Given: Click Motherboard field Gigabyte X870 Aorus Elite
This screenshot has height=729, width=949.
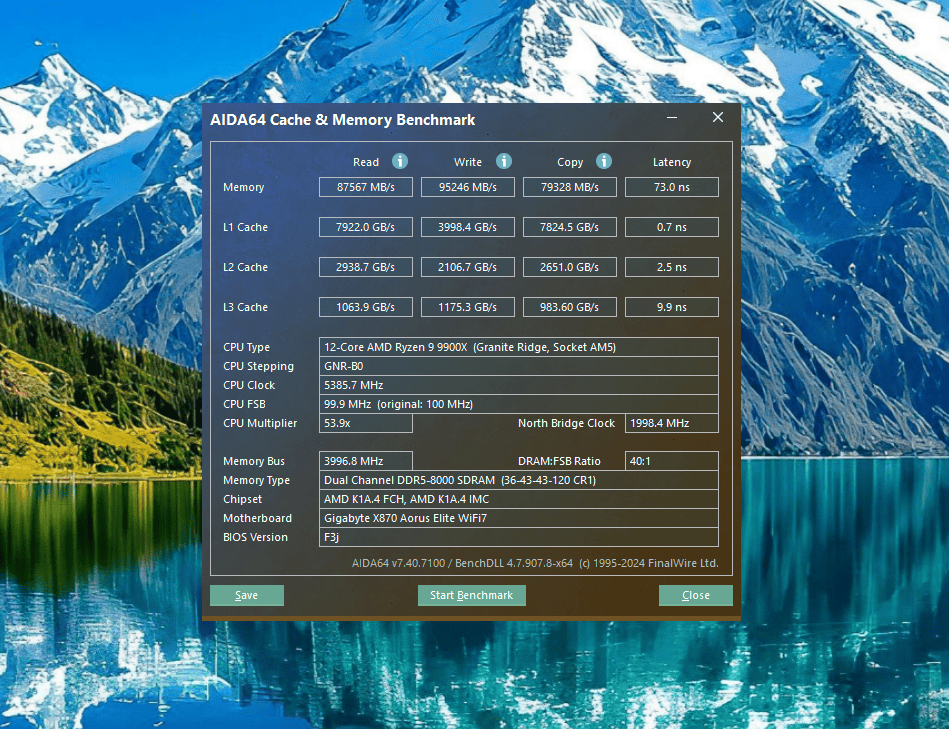Looking at the screenshot, I should coord(519,518).
